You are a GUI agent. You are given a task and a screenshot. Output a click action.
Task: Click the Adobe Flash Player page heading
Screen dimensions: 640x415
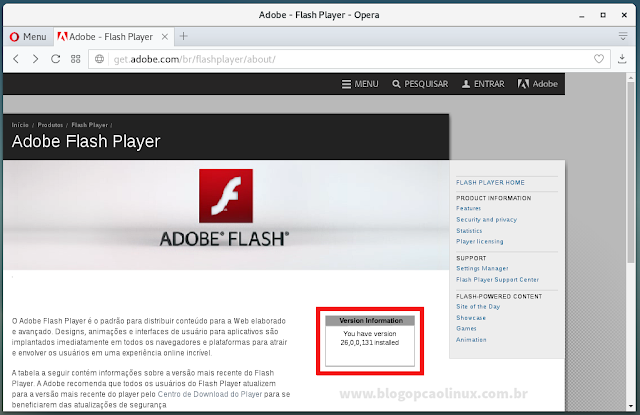86,142
